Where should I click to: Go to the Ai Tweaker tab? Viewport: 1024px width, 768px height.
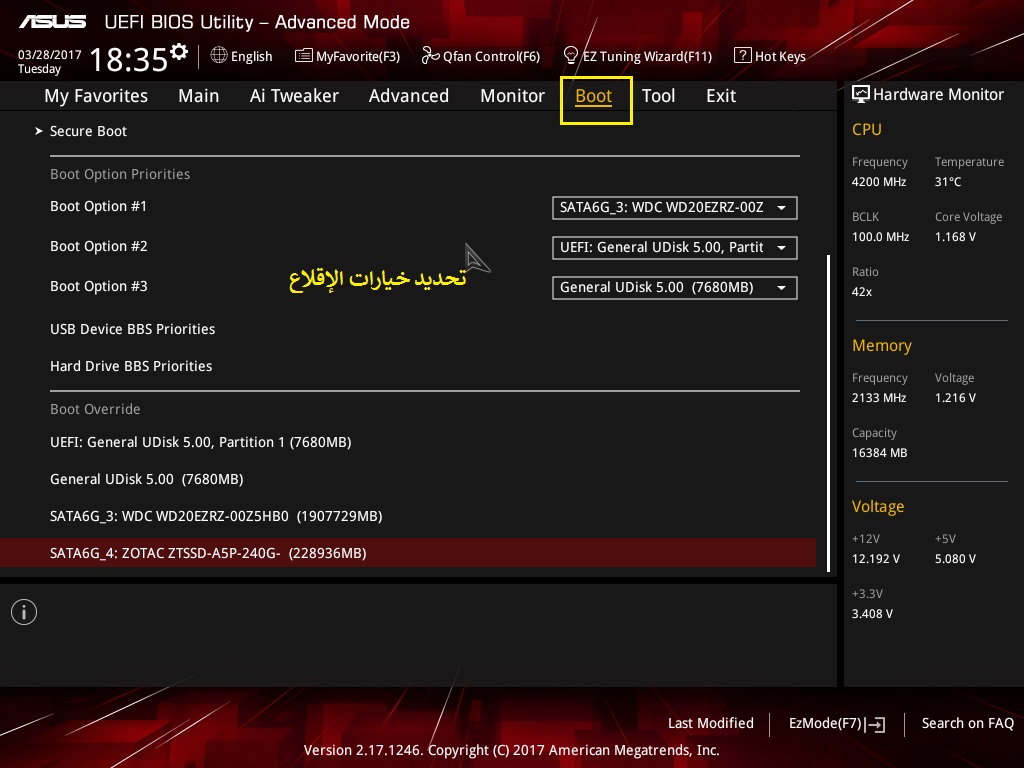pyautogui.click(x=294, y=96)
